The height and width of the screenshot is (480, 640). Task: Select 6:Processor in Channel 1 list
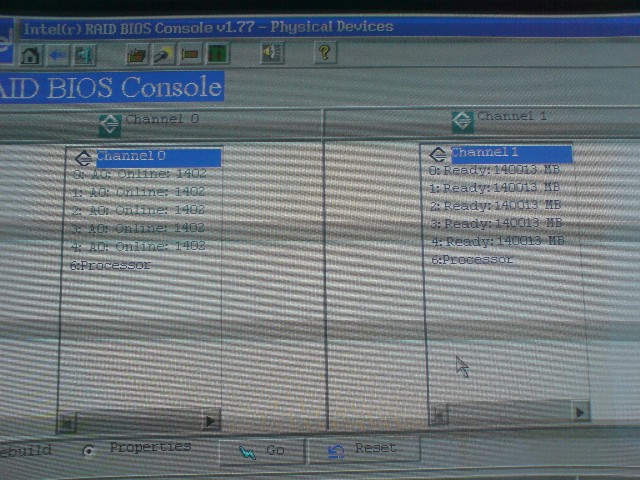472,260
